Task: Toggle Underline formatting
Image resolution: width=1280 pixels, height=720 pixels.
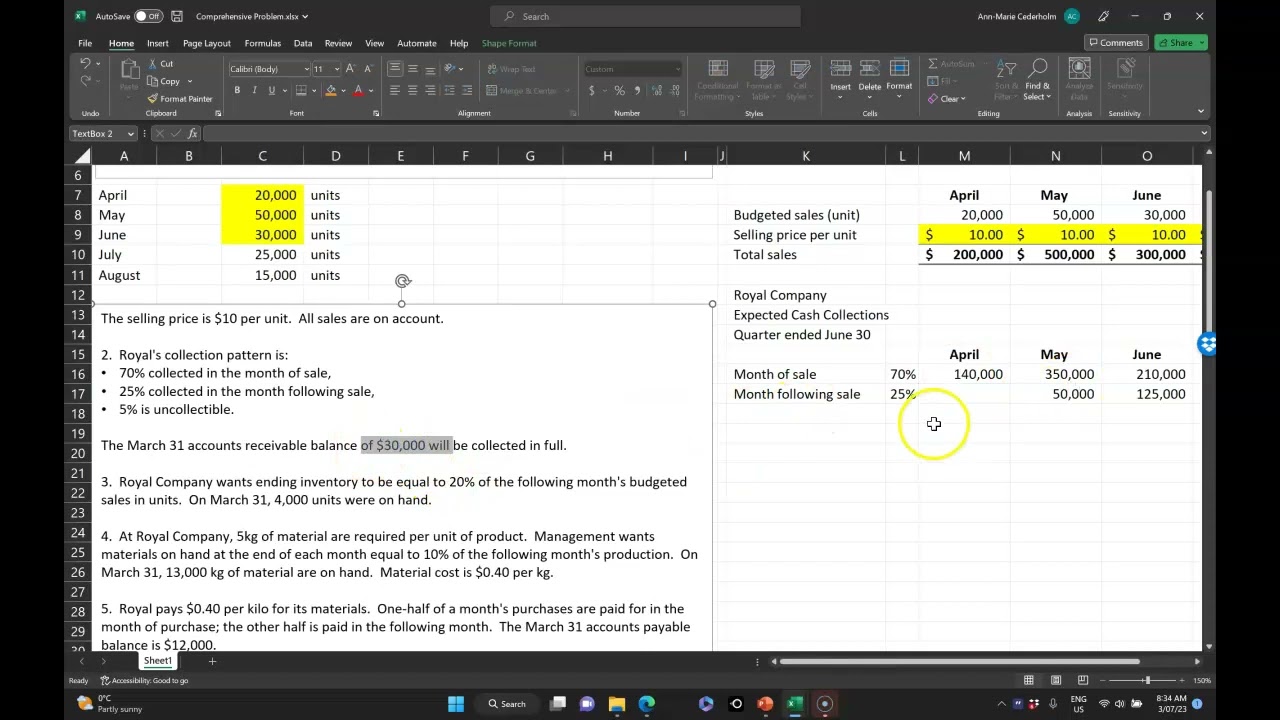Action: click(x=271, y=91)
